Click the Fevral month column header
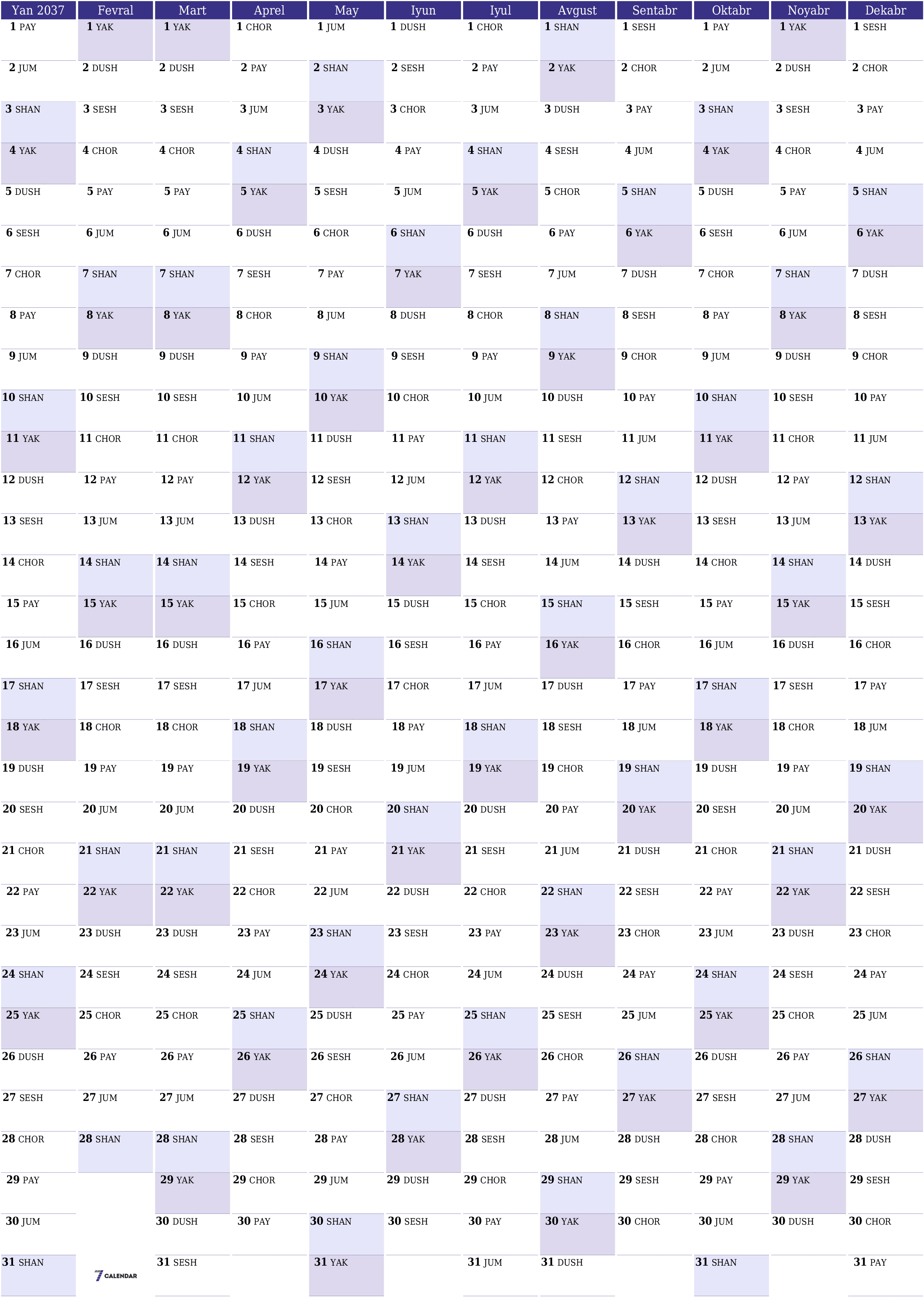924x1307 pixels. [x=116, y=10]
